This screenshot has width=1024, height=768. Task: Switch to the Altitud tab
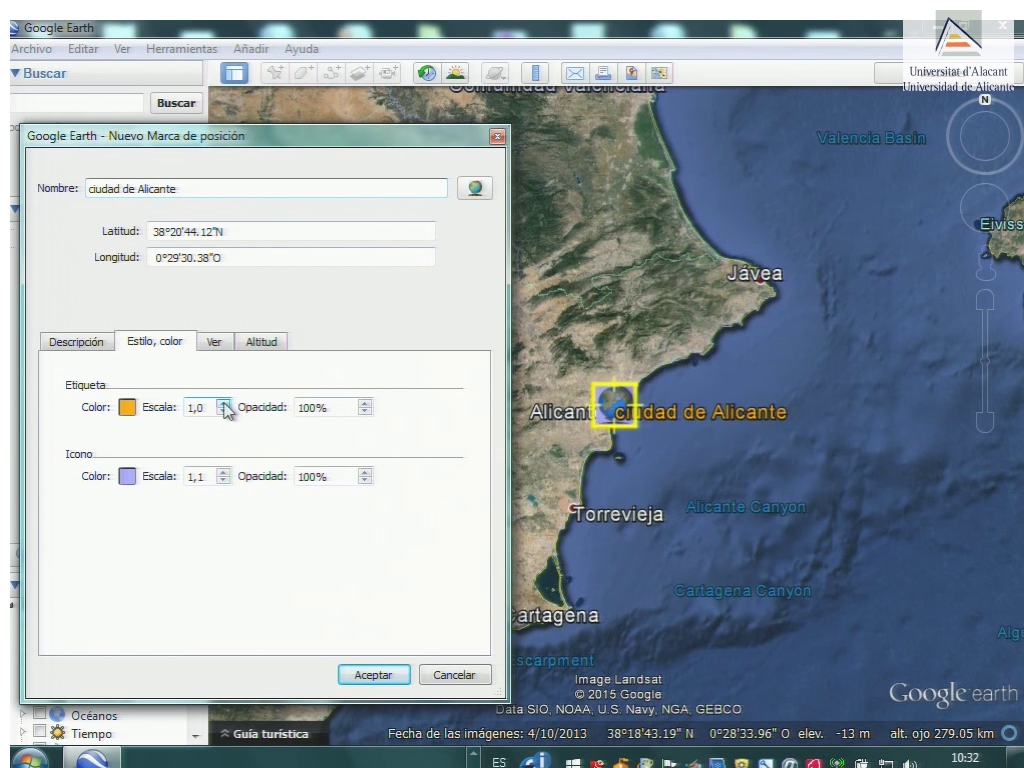[x=261, y=342]
